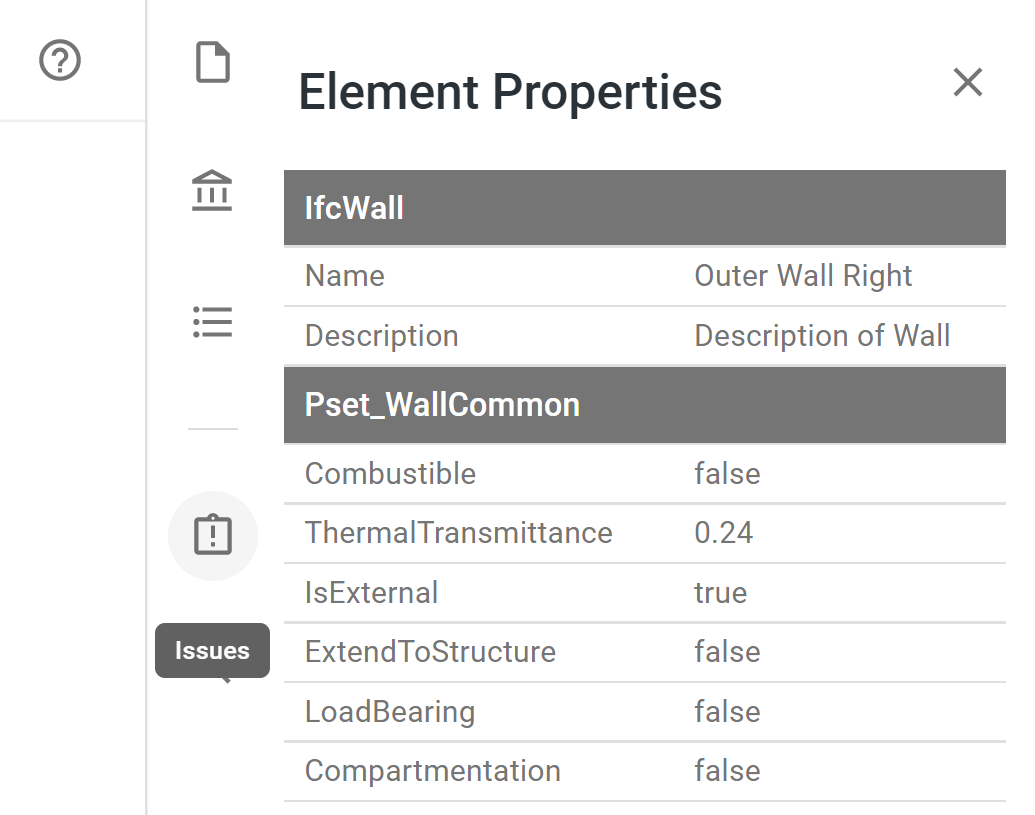The height and width of the screenshot is (815, 1035).
Task: Select the Name property row
Action: coord(644,276)
